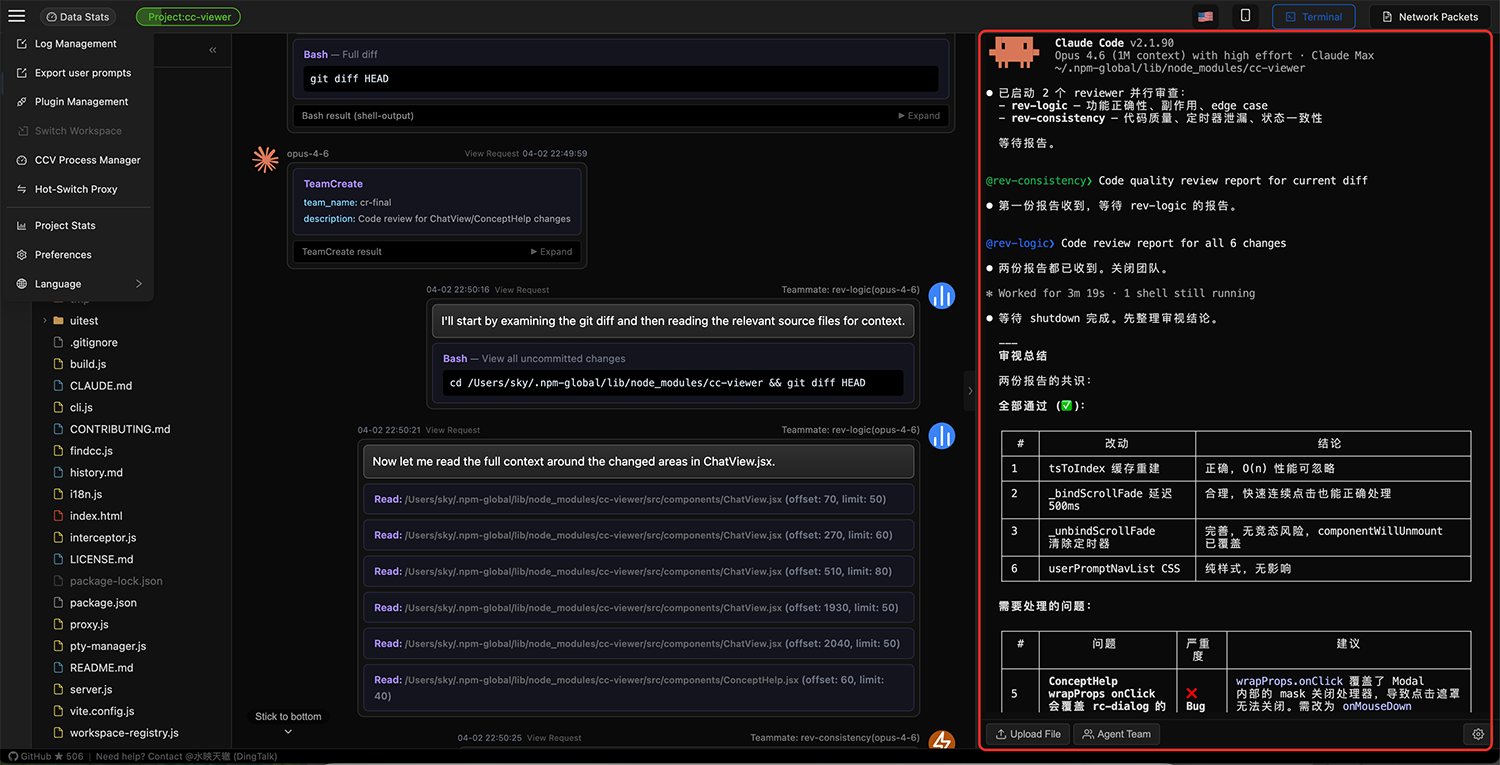Click rev-logic avatar beside 22:50:21 message
1500x765 pixels.
941,435
